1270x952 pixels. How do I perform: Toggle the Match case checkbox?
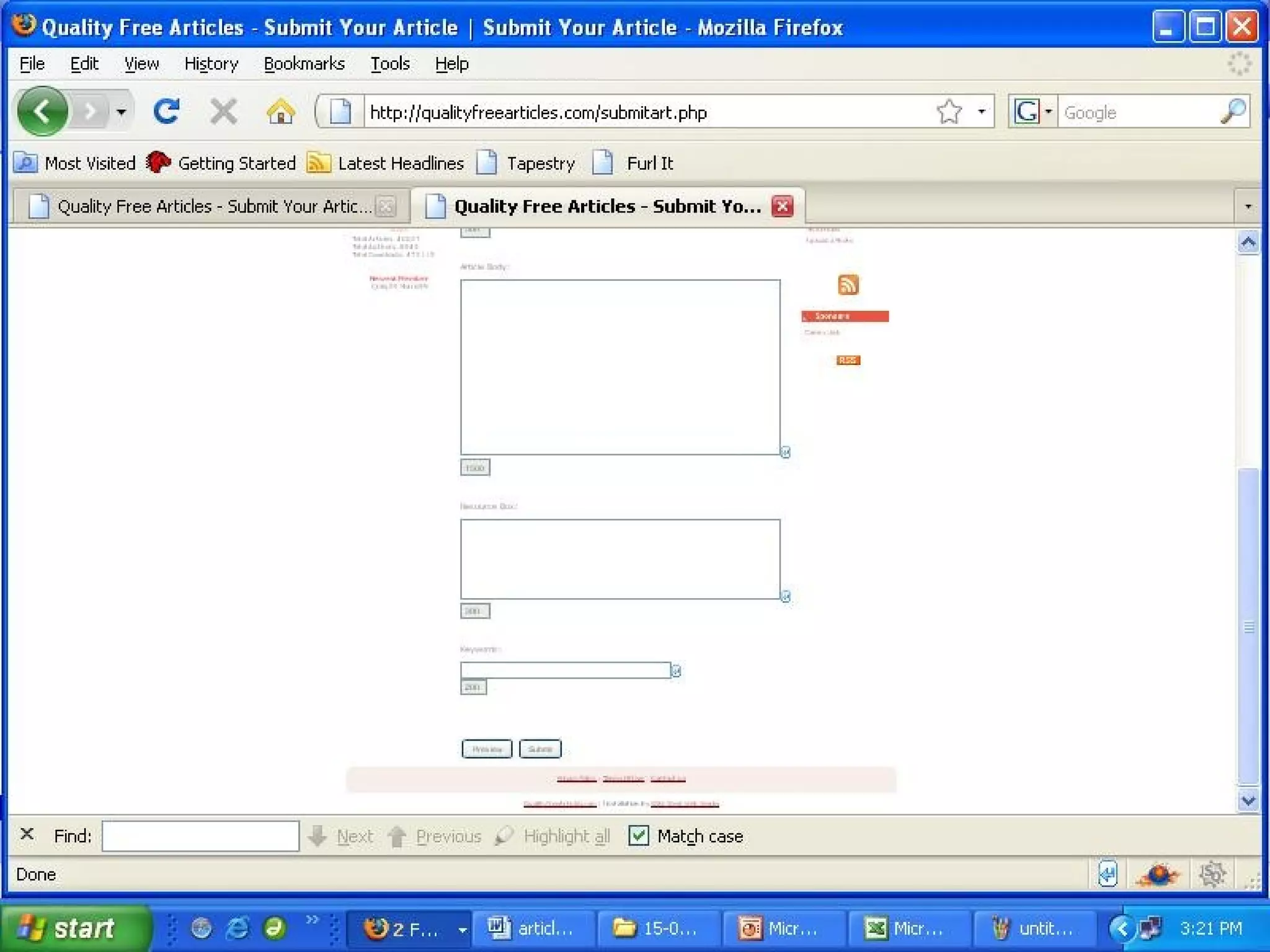click(638, 835)
